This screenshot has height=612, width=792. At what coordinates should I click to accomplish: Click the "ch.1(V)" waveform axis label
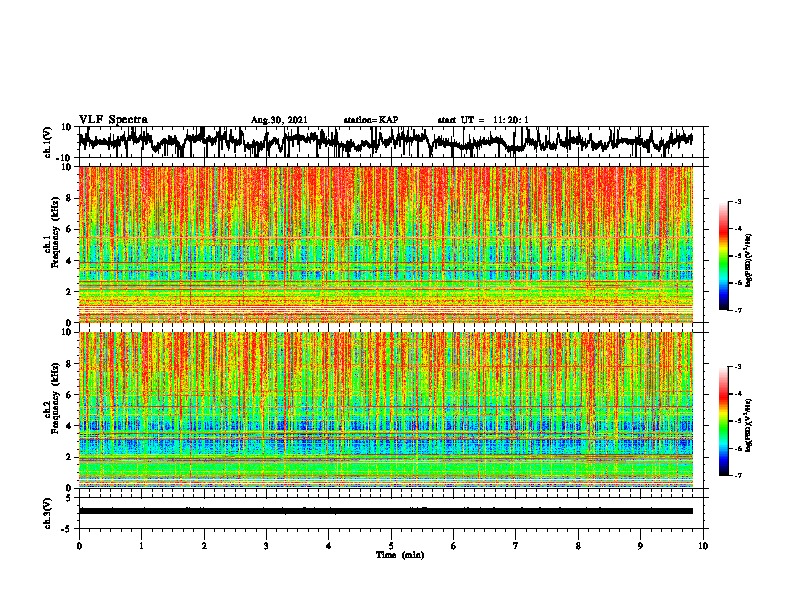click(48, 142)
